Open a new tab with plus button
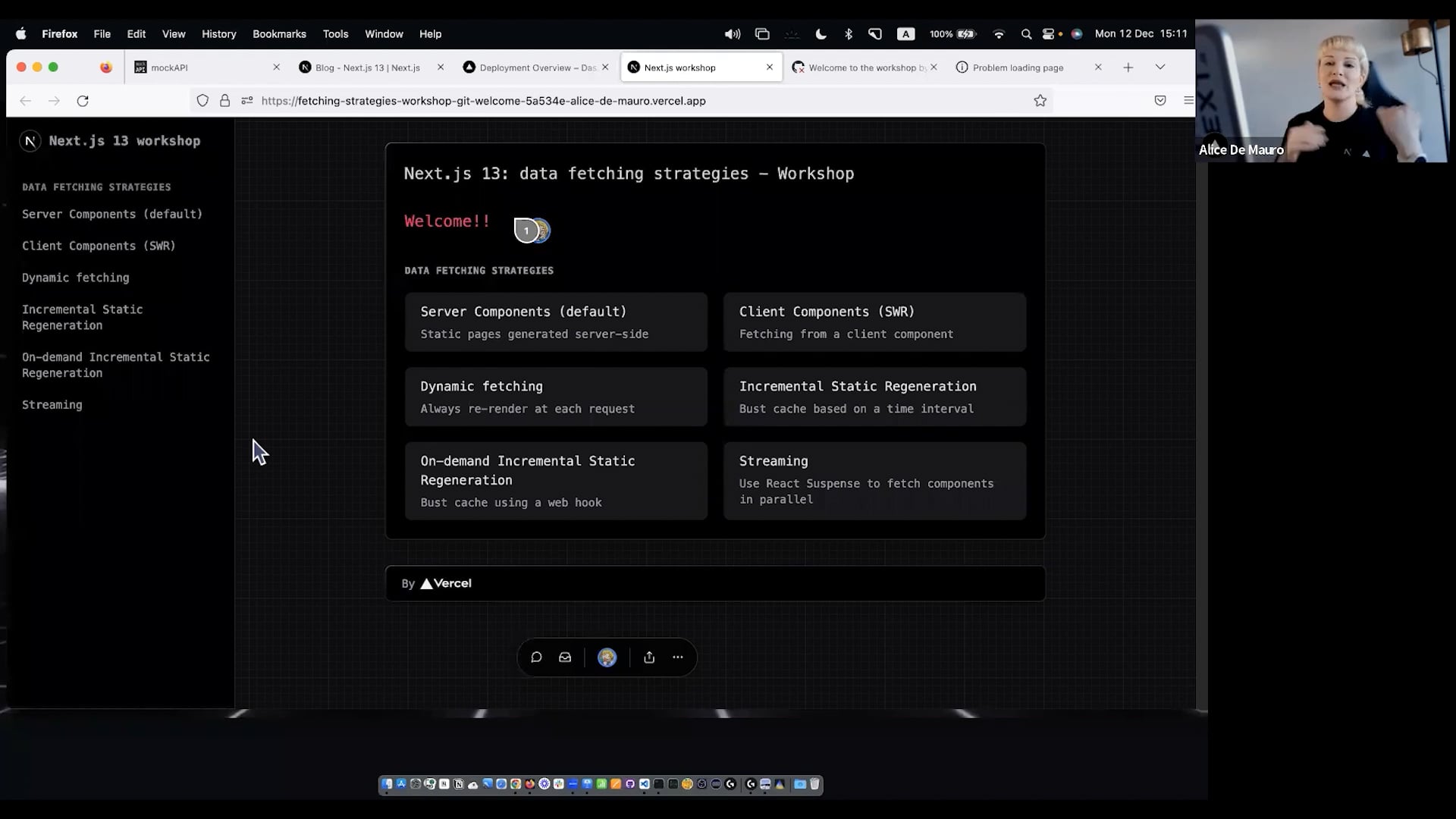The height and width of the screenshot is (819, 1456). (1128, 67)
